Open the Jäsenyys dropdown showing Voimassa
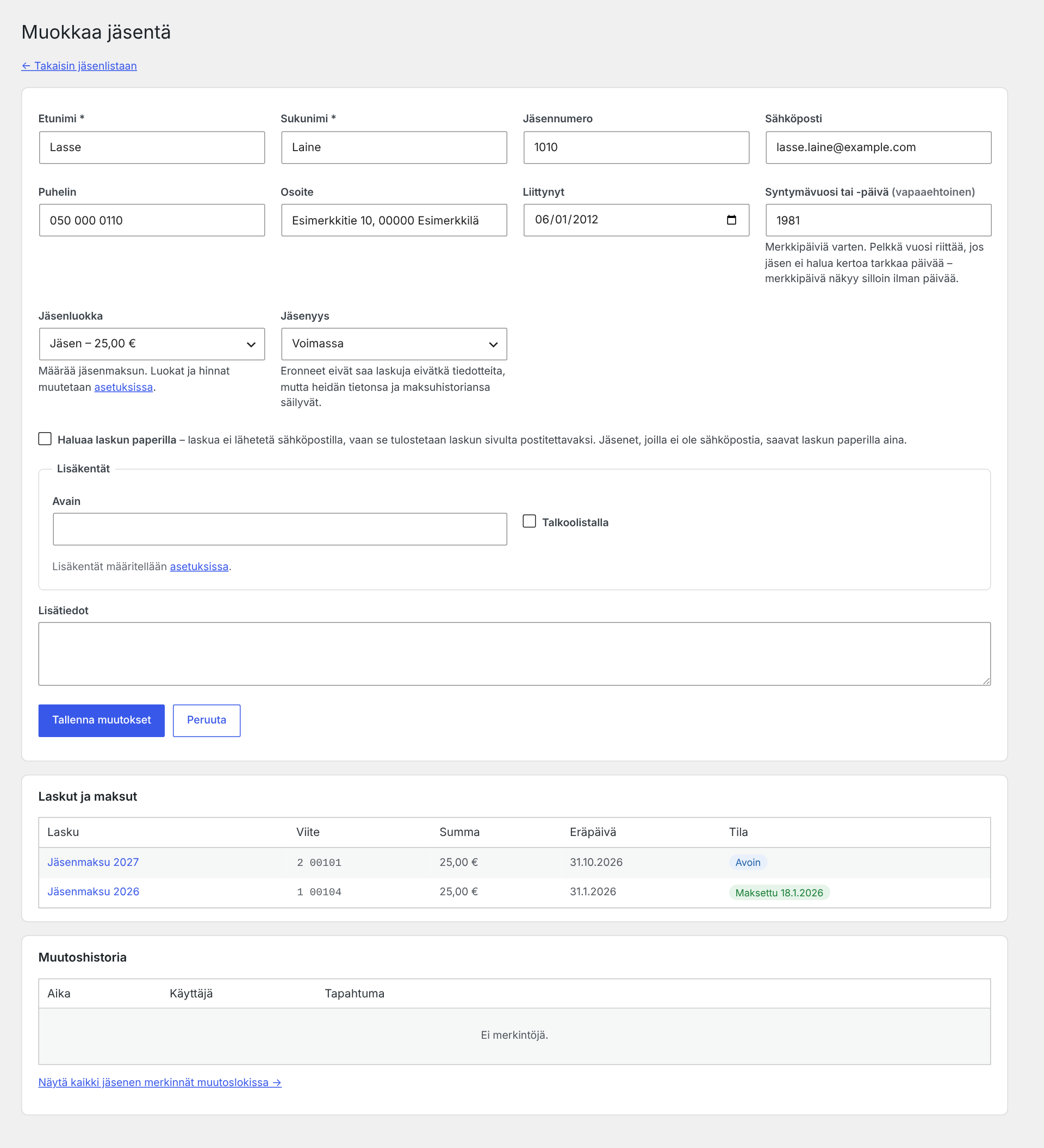This screenshot has width=1044, height=1148. 394,344
